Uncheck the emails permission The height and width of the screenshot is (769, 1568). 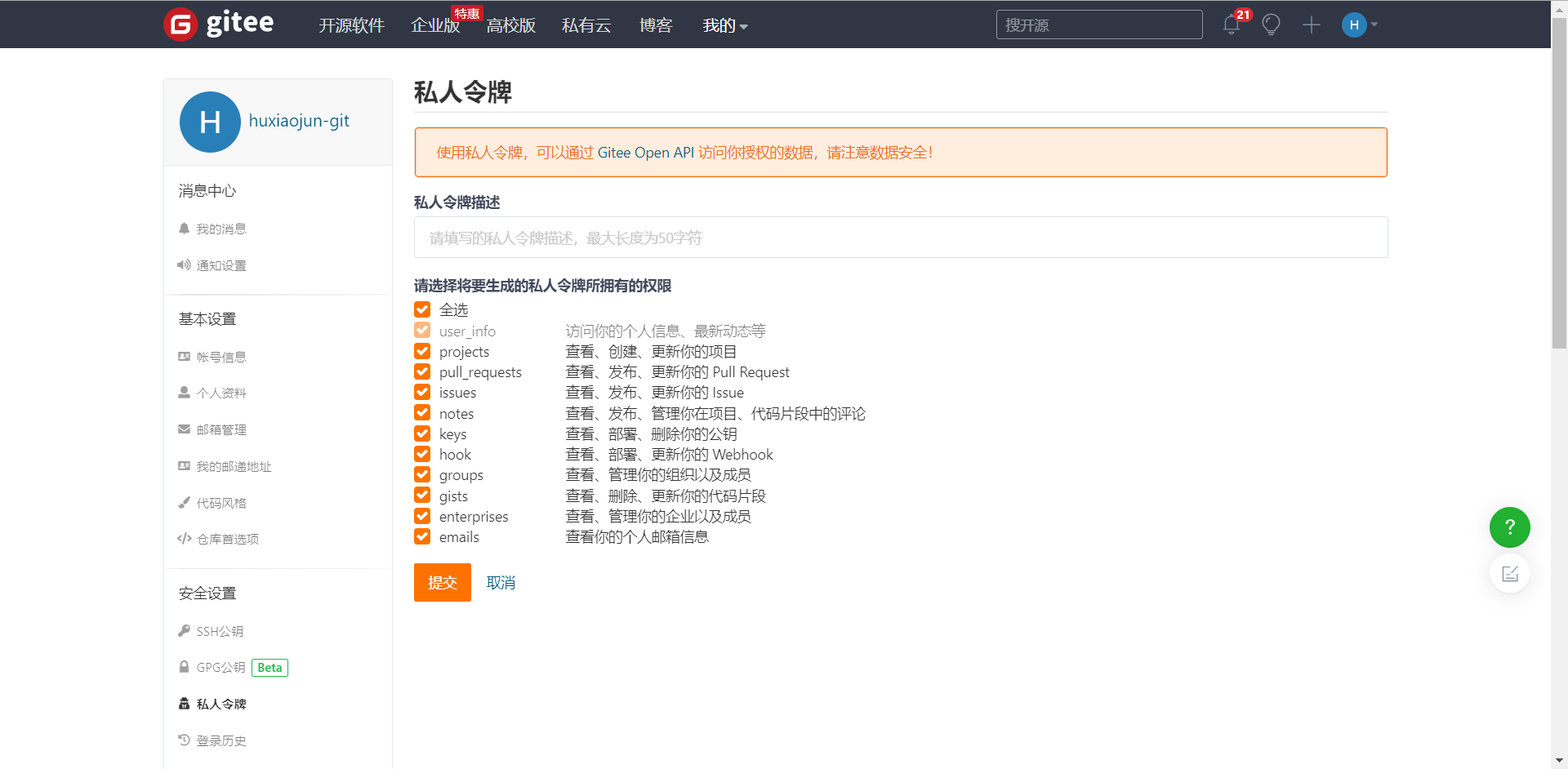point(422,536)
